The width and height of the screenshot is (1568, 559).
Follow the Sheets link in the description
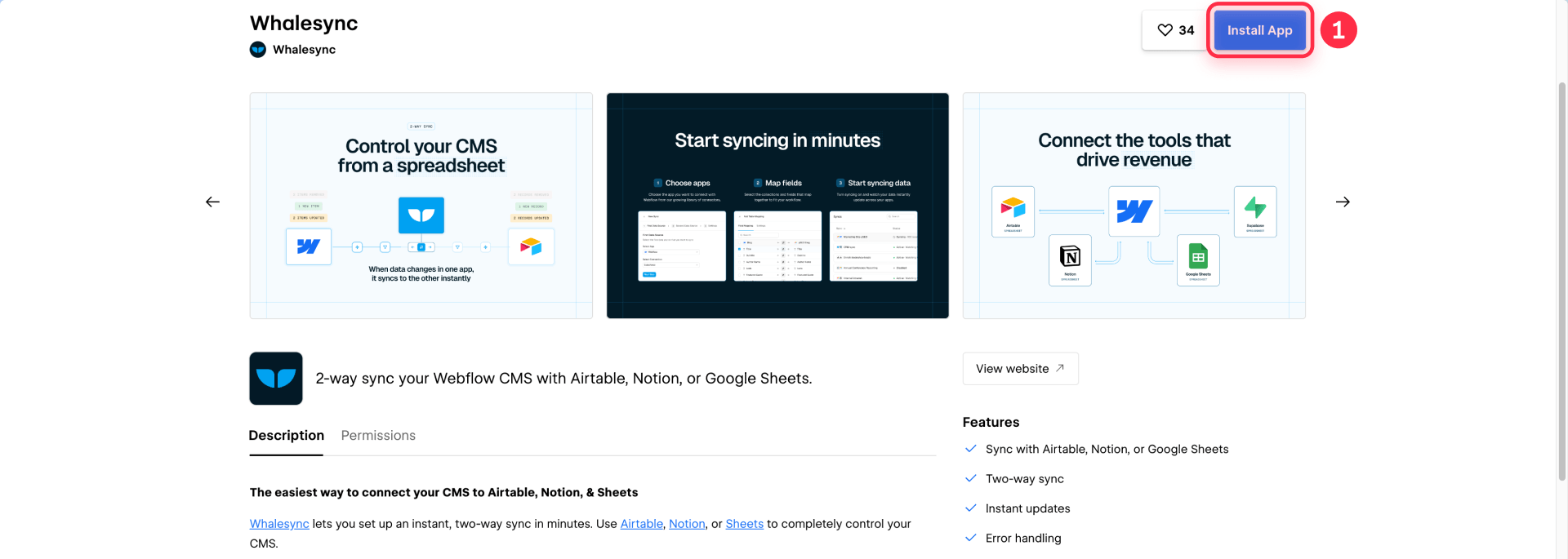pyautogui.click(x=745, y=524)
